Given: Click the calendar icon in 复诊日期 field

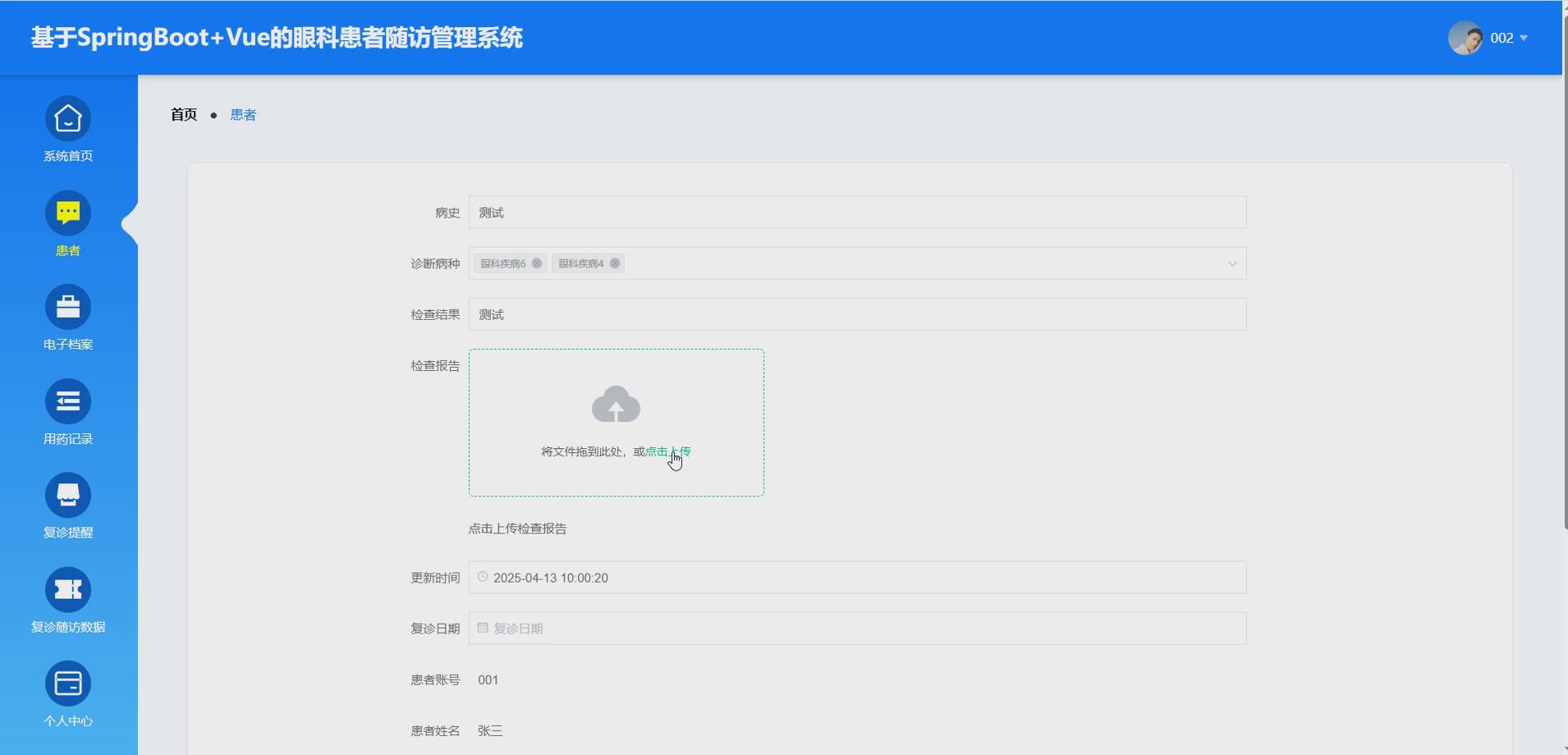Looking at the screenshot, I should point(483,628).
